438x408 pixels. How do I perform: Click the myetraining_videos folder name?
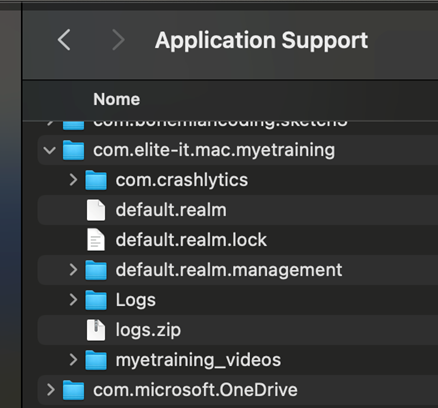[x=198, y=360]
